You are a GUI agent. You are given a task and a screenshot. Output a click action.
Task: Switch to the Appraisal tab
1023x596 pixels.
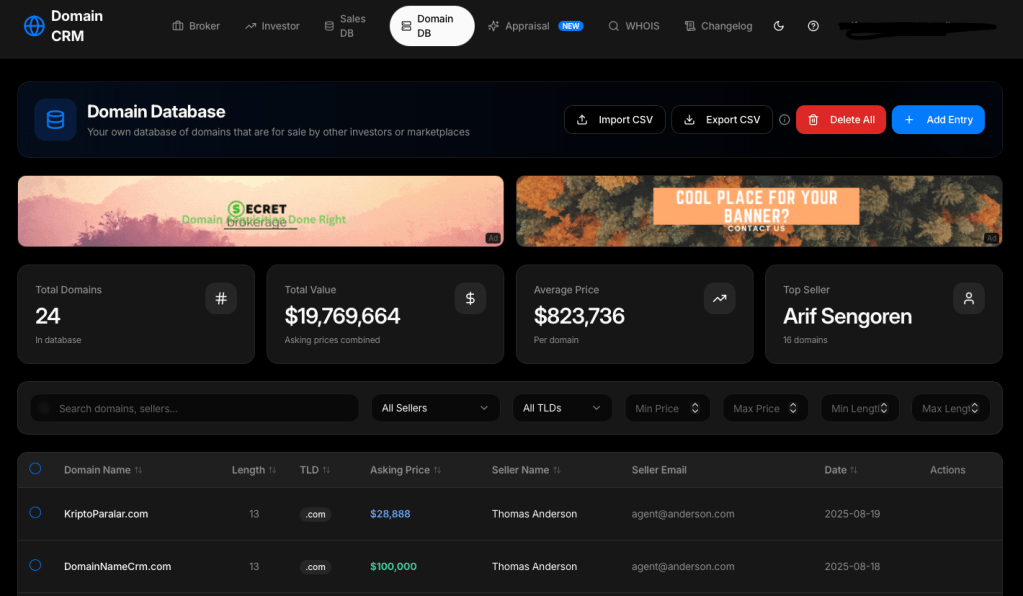pos(535,26)
